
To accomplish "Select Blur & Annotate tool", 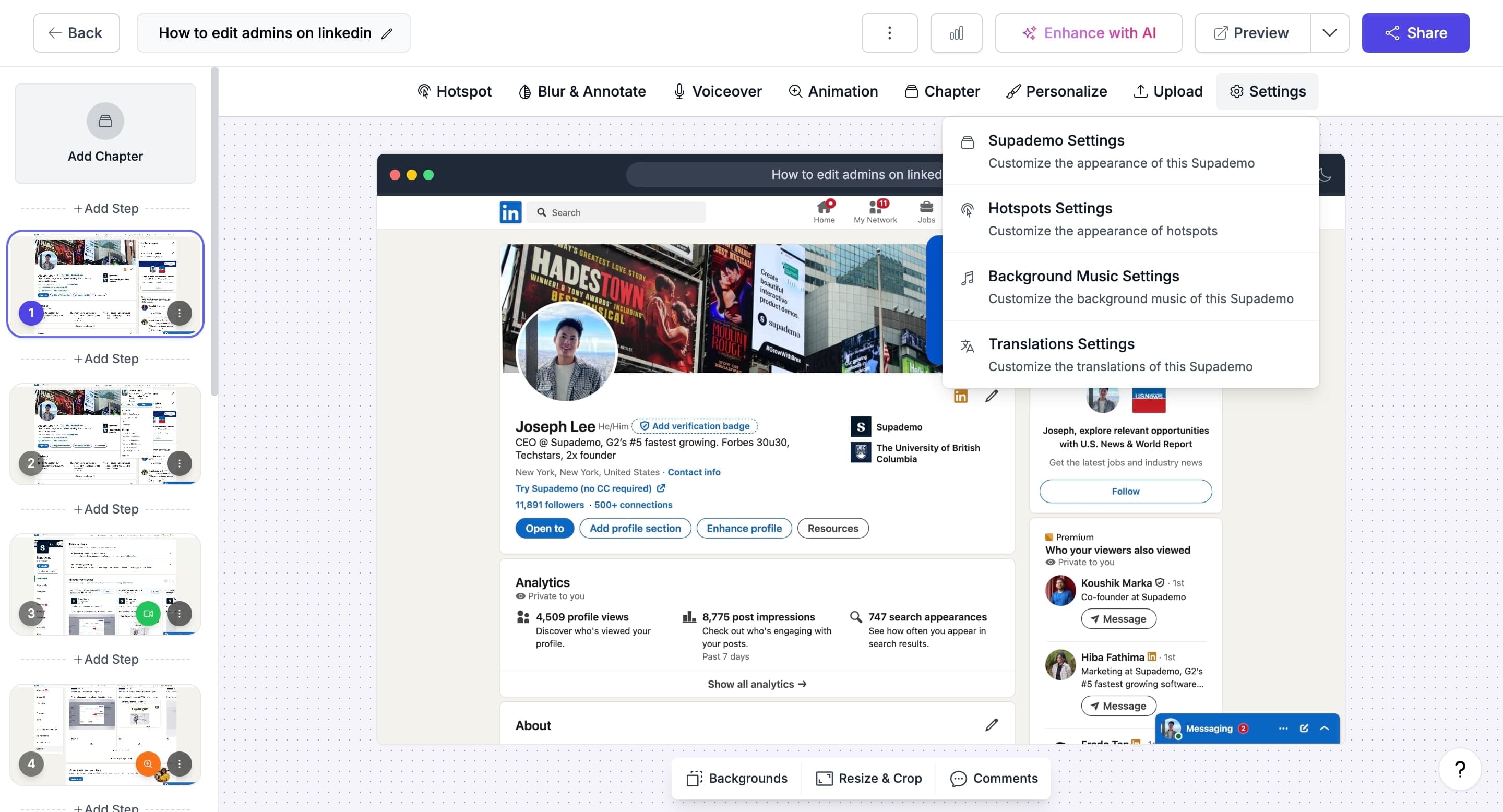I will [x=582, y=91].
